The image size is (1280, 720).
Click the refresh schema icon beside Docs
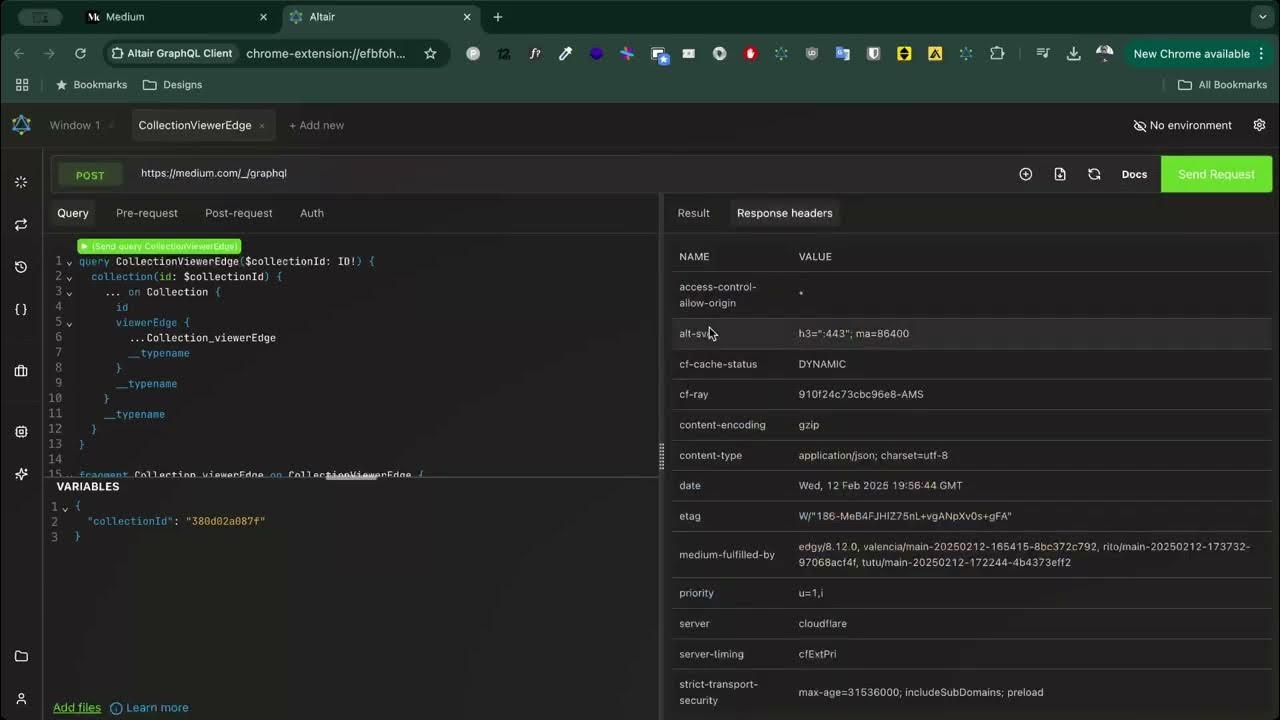coord(1094,174)
